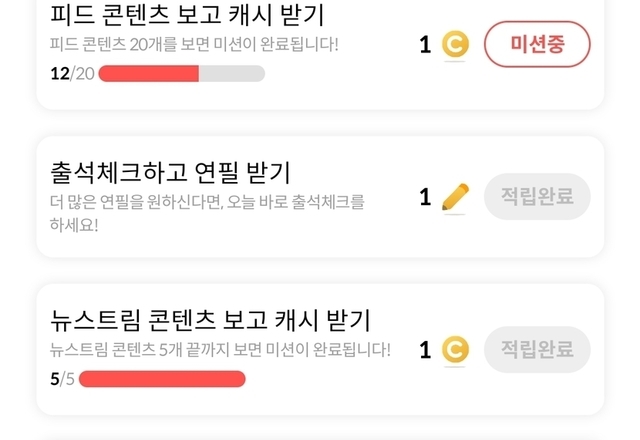The width and height of the screenshot is (640, 440).
Task: Click the newstream mission progress bar
Action: [x=162, y=378]
